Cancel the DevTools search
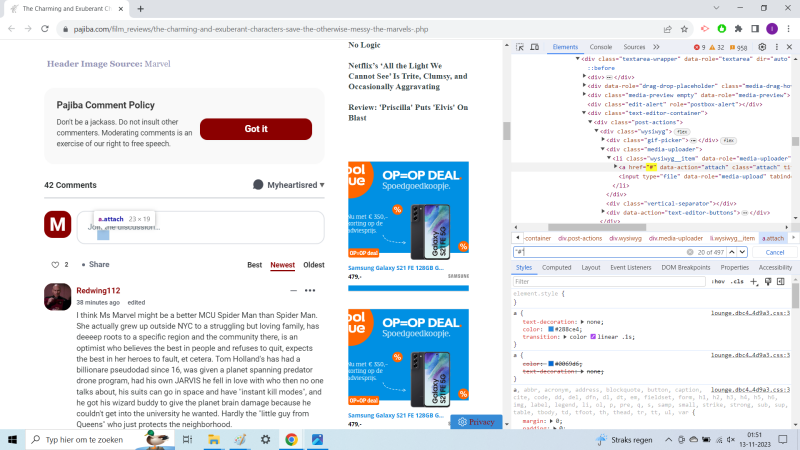The width and height of the screenshot is (800, 450). click(x=774, y=252)
